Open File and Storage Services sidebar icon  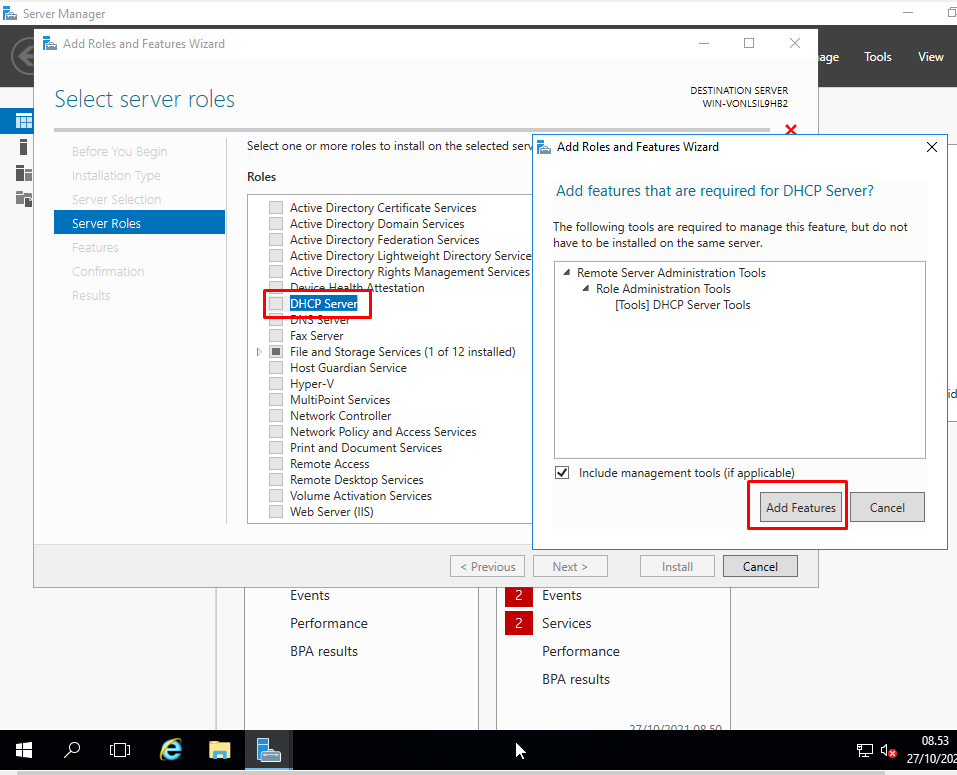coord(23,198)
